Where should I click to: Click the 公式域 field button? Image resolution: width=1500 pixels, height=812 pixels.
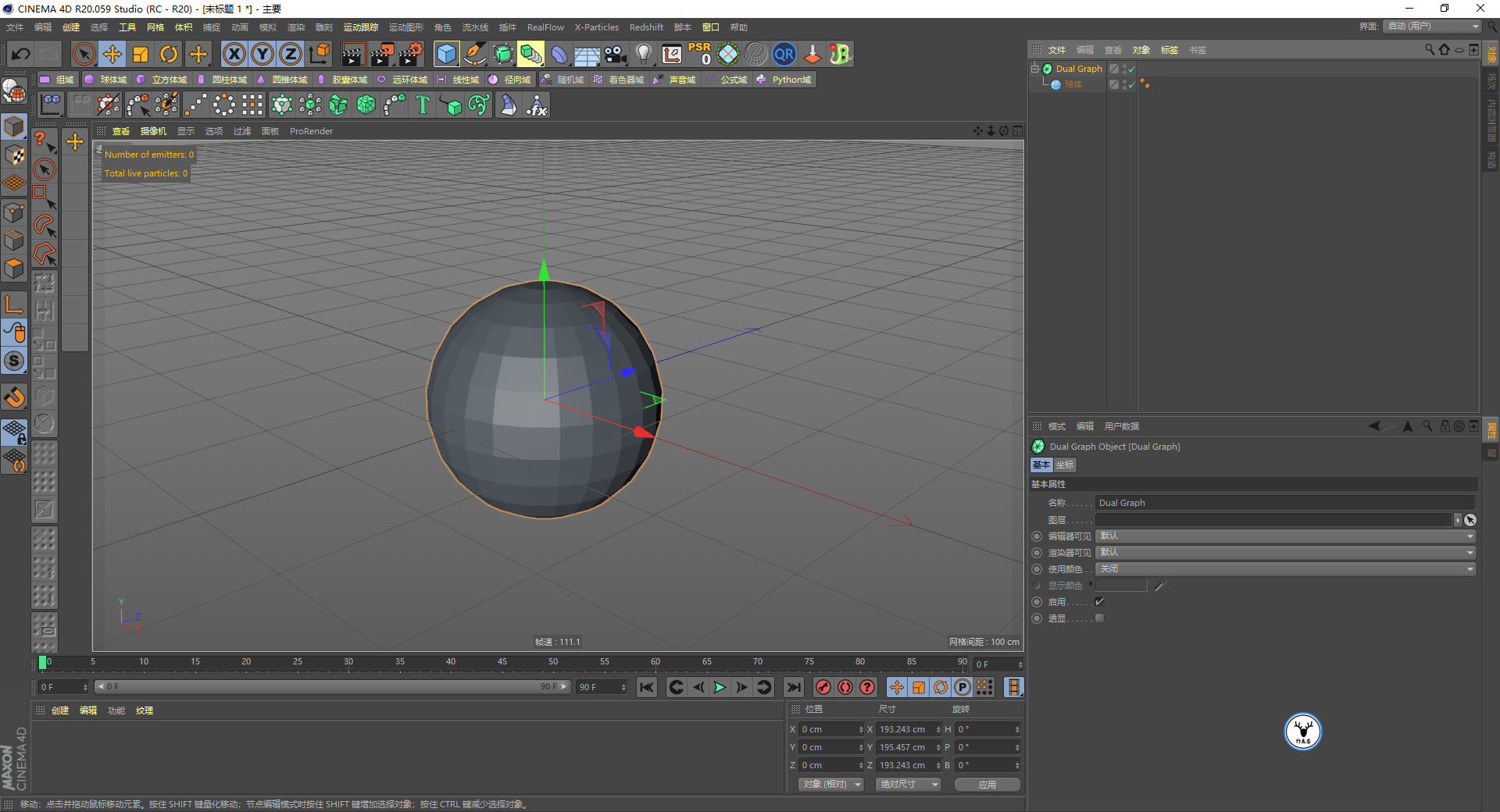(x=726, y=80)
